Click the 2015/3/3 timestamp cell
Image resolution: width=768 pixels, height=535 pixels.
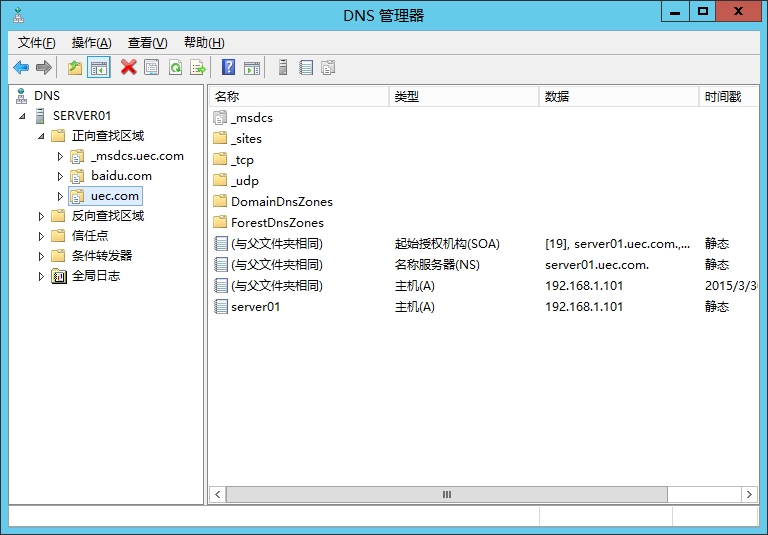tap(731, 286)
